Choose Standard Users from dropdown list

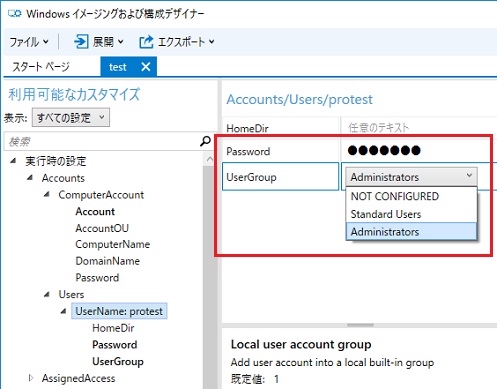[411, 214]
